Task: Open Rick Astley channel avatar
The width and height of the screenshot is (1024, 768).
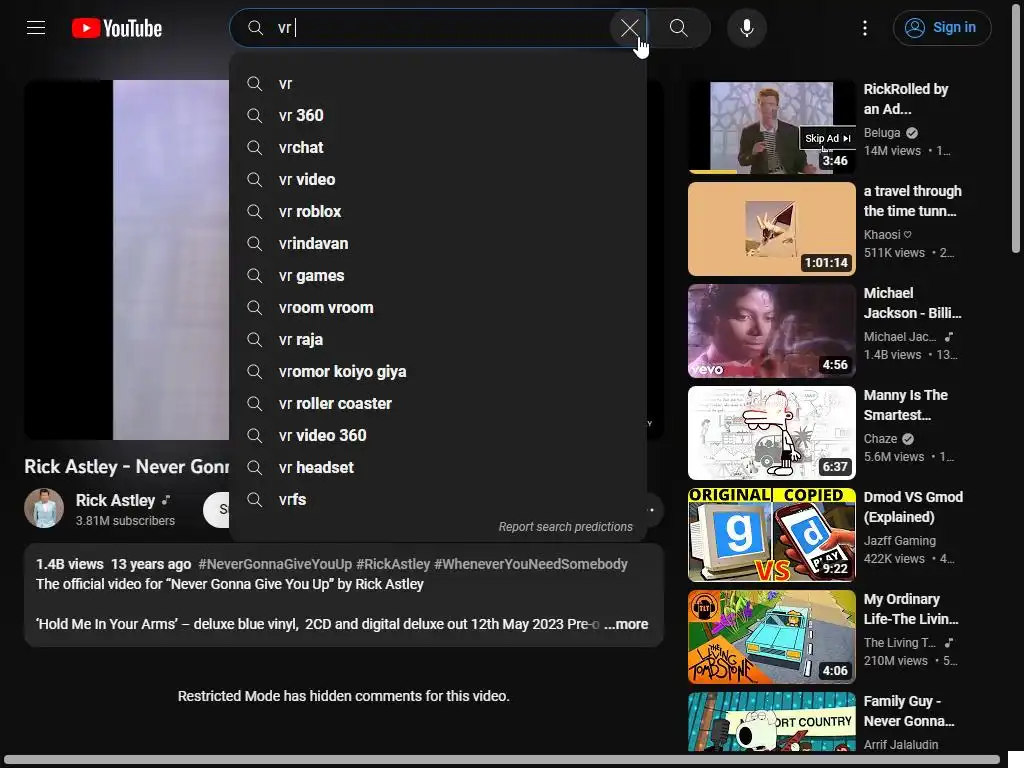Action: pyautogui.click(x=44, y=508)
